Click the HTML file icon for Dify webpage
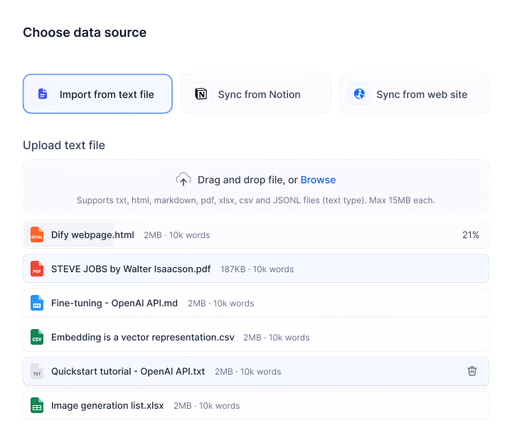This screenshot has width=512, height=442. tap(37, 235)
